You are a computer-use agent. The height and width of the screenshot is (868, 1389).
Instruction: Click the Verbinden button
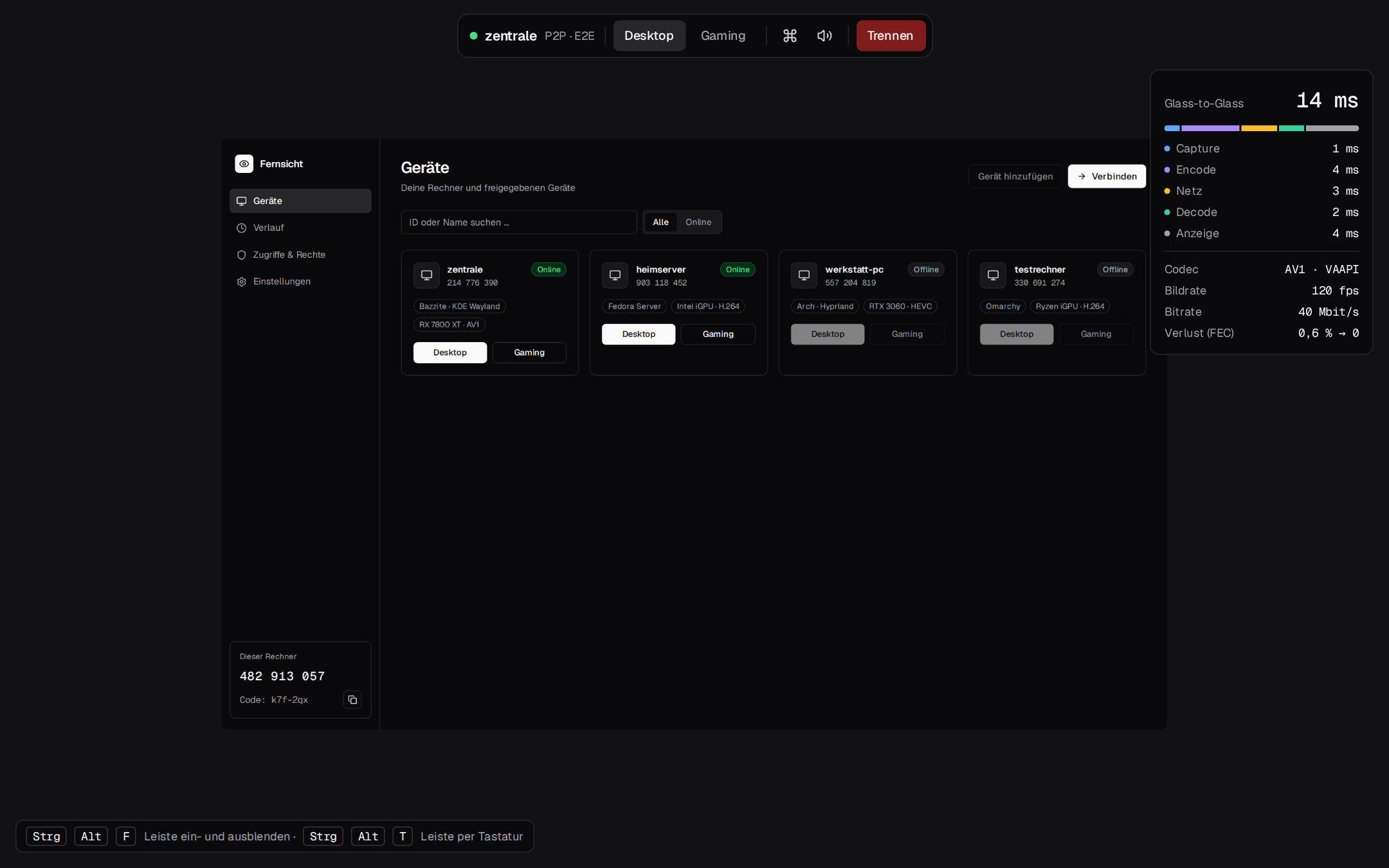1107,176
